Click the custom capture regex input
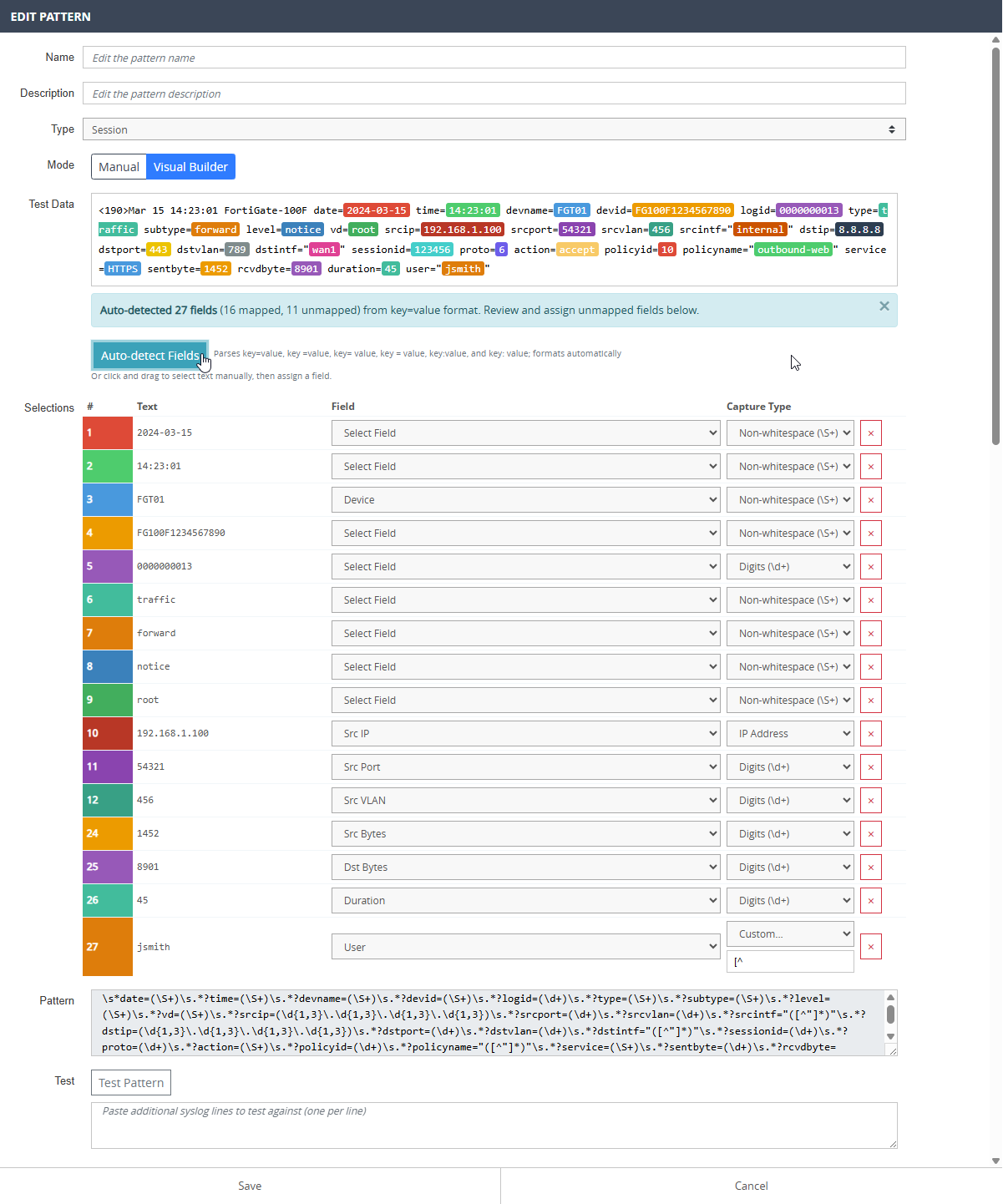 790,962
